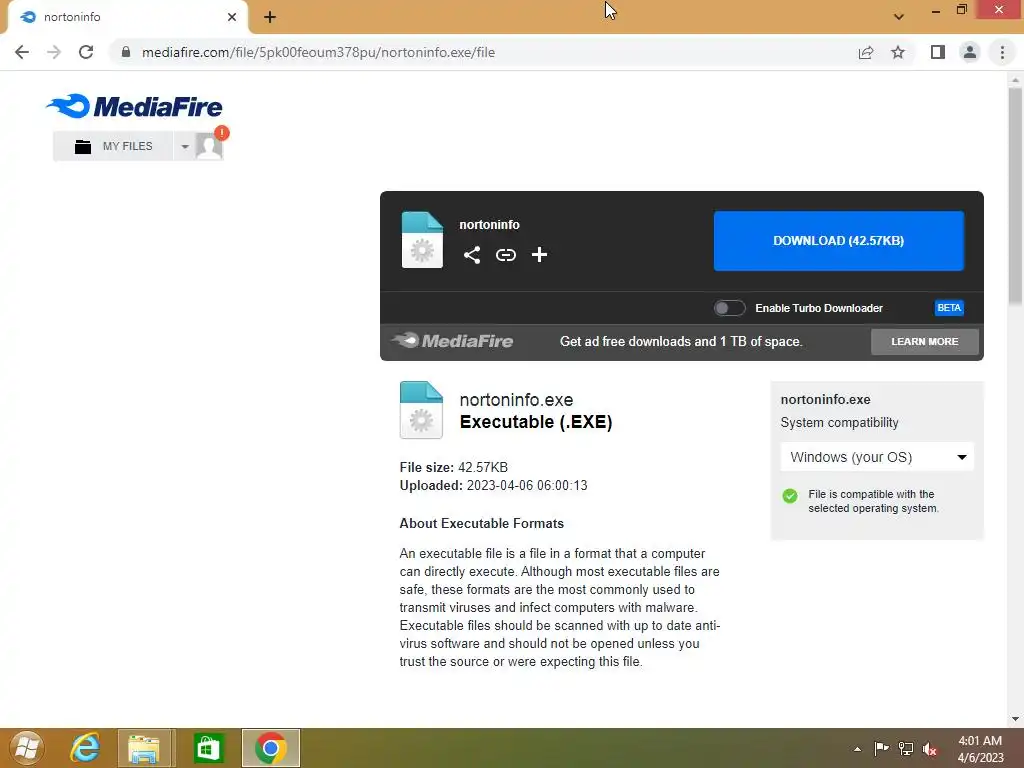This screenshot has width=1024, height=768.
Task: Launch Internet Explorer from taskbar
Action: click(x=85, y=748)
